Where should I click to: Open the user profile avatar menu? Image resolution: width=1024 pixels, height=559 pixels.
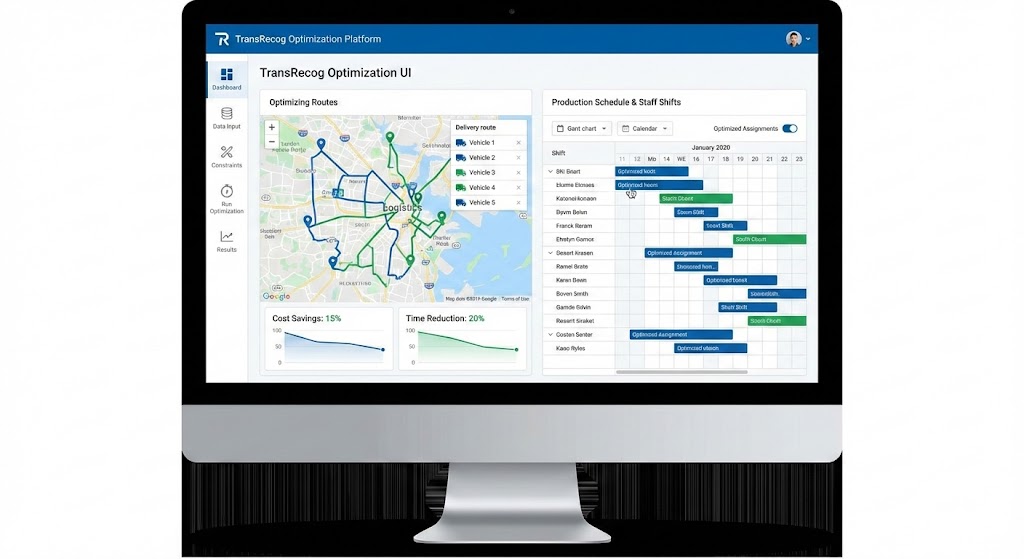(795, 39)
